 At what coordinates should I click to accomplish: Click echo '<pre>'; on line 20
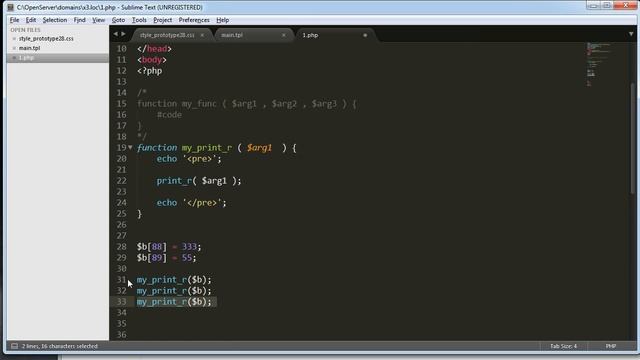point(189,159)
